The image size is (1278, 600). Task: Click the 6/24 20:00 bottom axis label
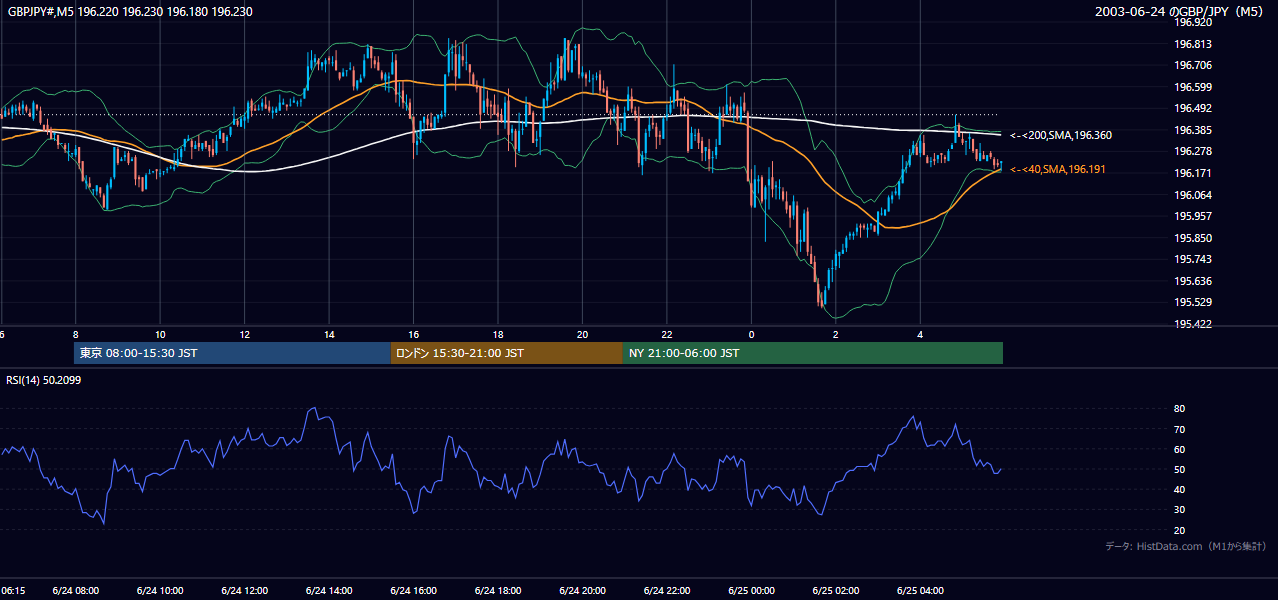(x=583, y=591)
